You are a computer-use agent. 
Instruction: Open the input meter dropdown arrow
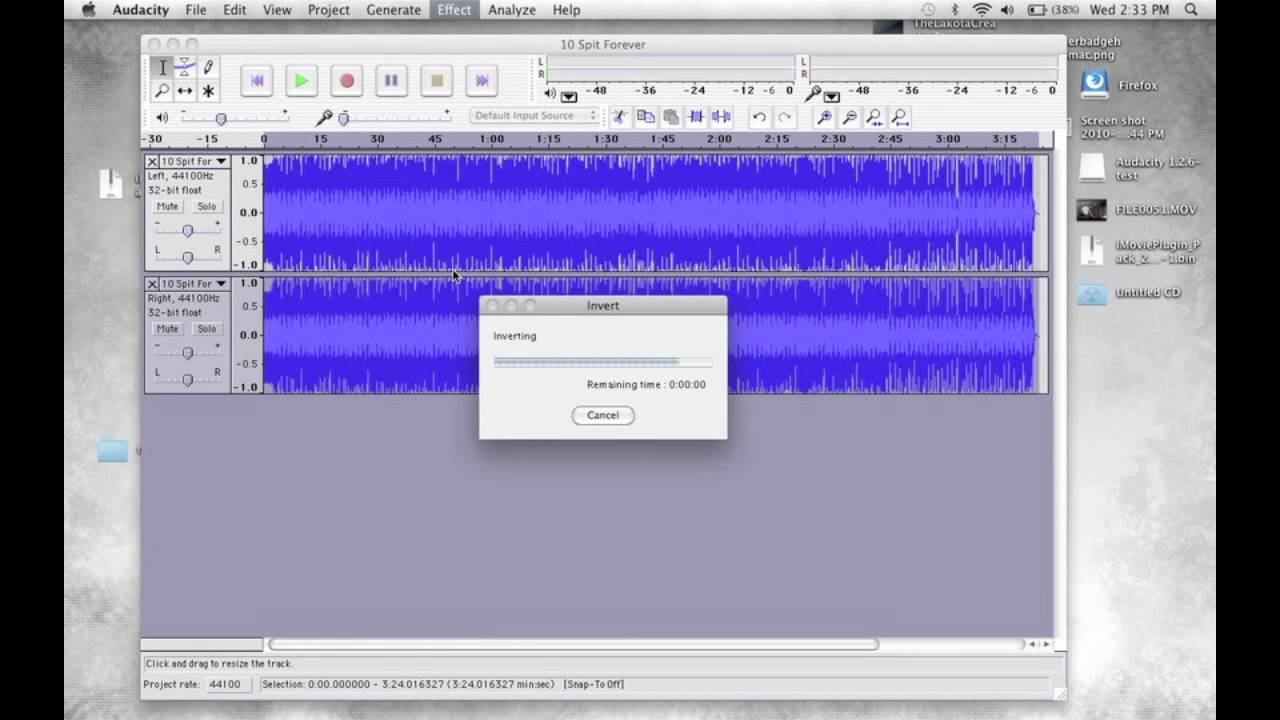pos(831,97)
